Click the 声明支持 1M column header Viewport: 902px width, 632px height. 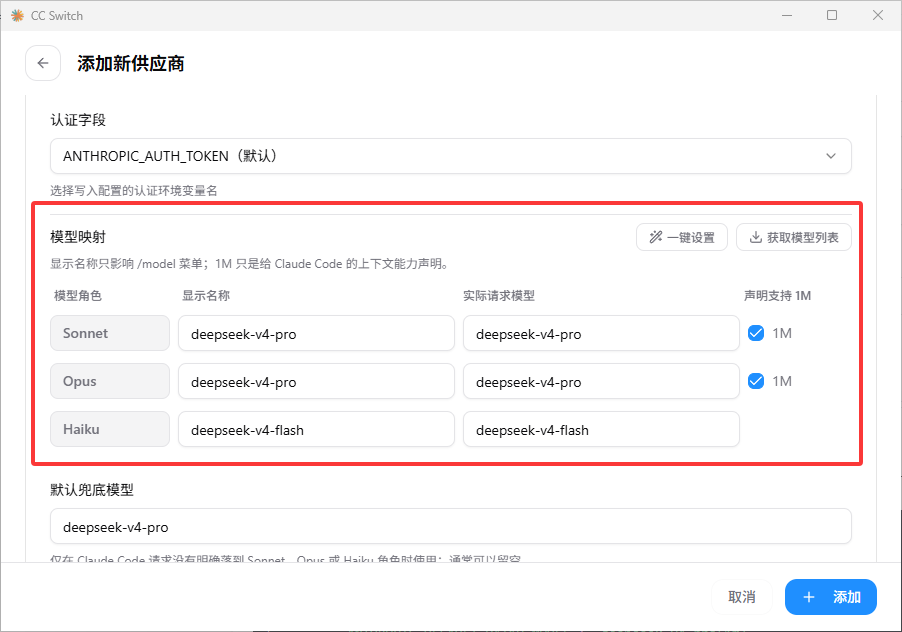click(777, 296)
